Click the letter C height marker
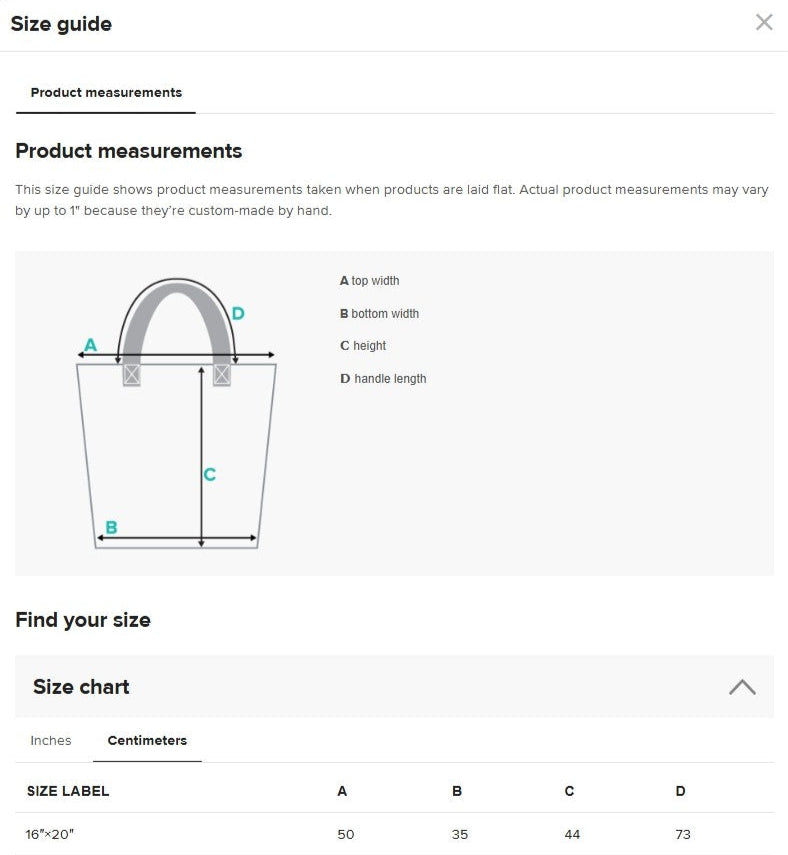This screenshot has height=855, width=788. point(210,475)
